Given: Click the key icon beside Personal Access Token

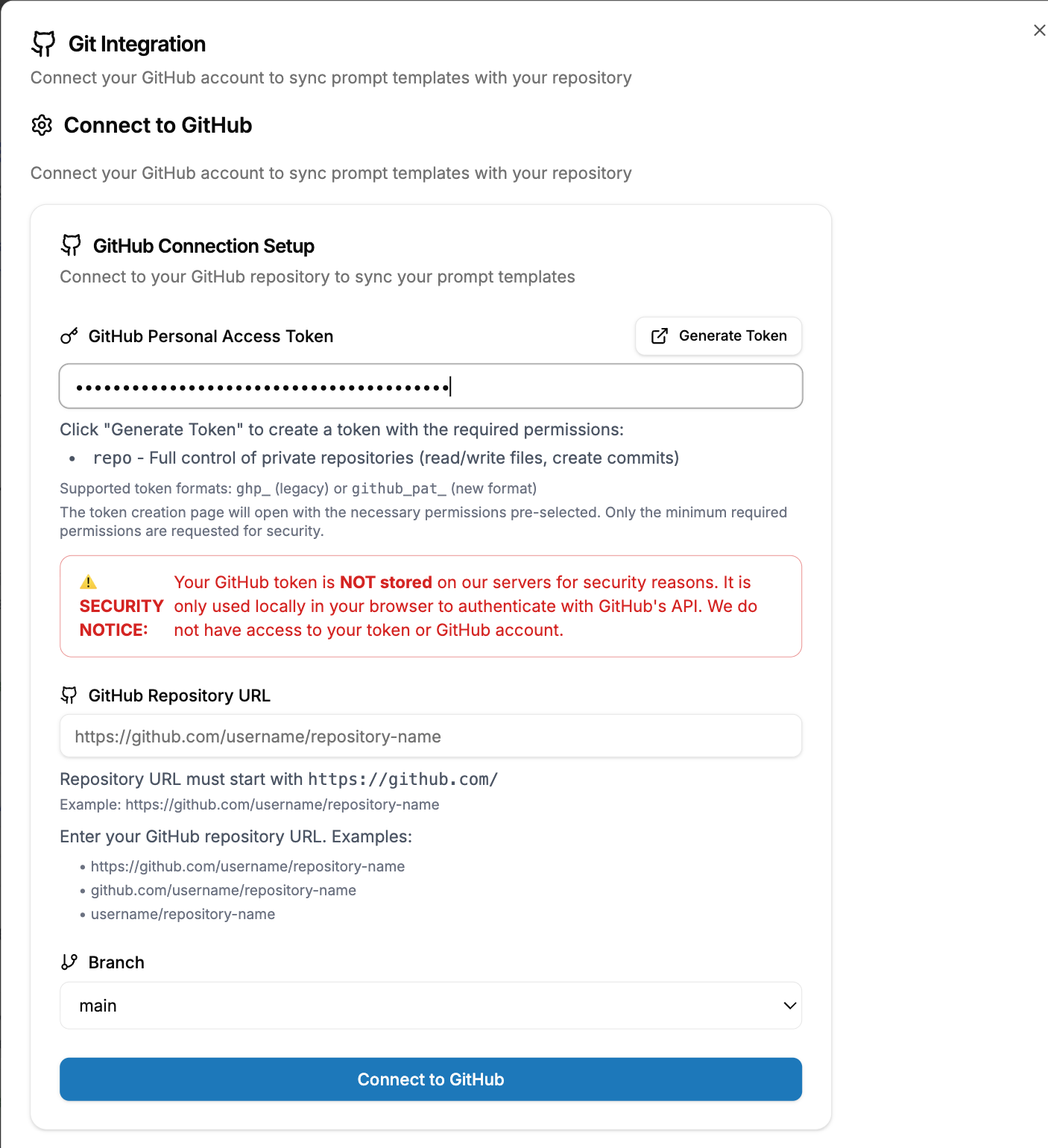Looking at the screenshot, I should [x=69, y=336].
